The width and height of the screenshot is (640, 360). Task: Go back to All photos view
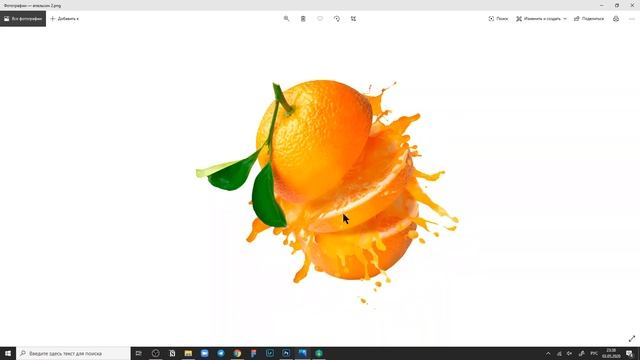23,19
